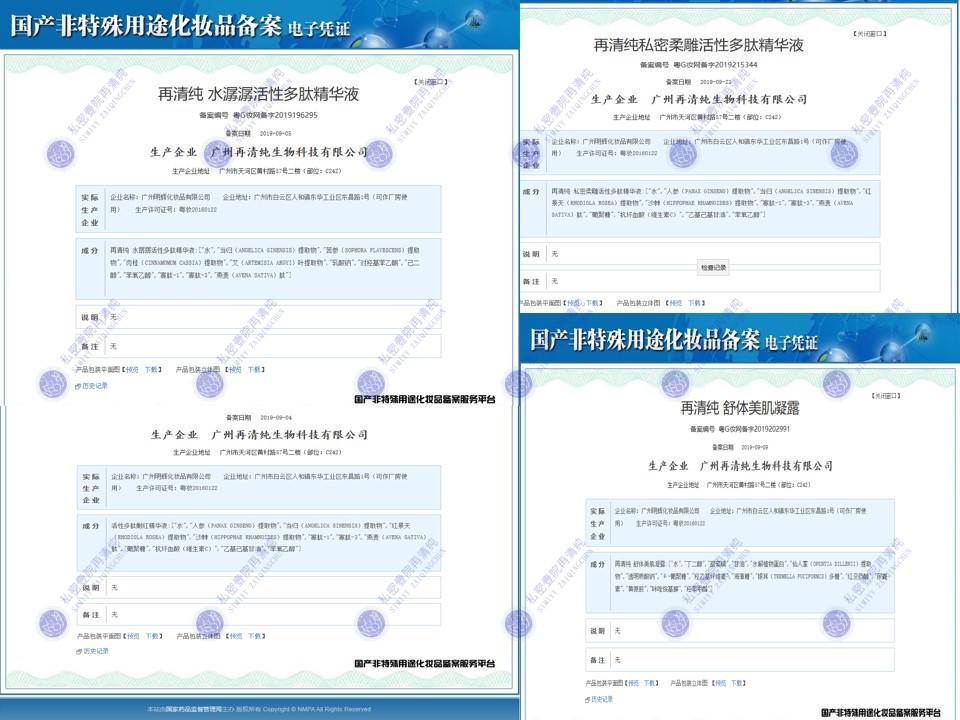The image size is (960, 720).
Task: Click the filing date 2019-09-04
Action: pyautogui.click(x=276, y=418)
